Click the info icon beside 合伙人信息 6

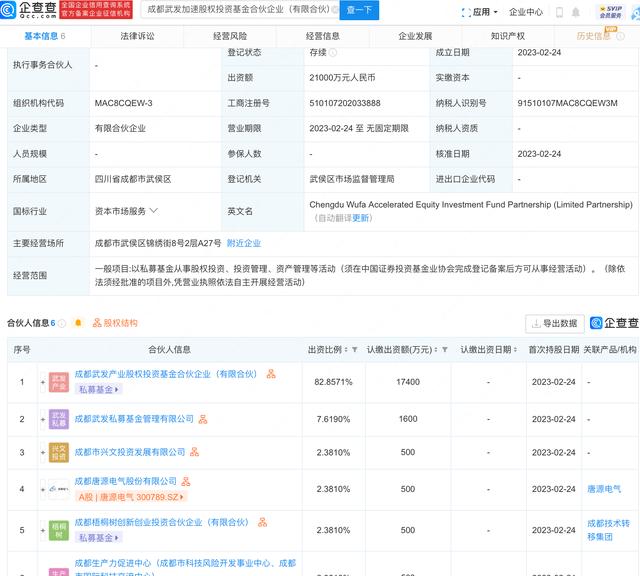[62, 323]
